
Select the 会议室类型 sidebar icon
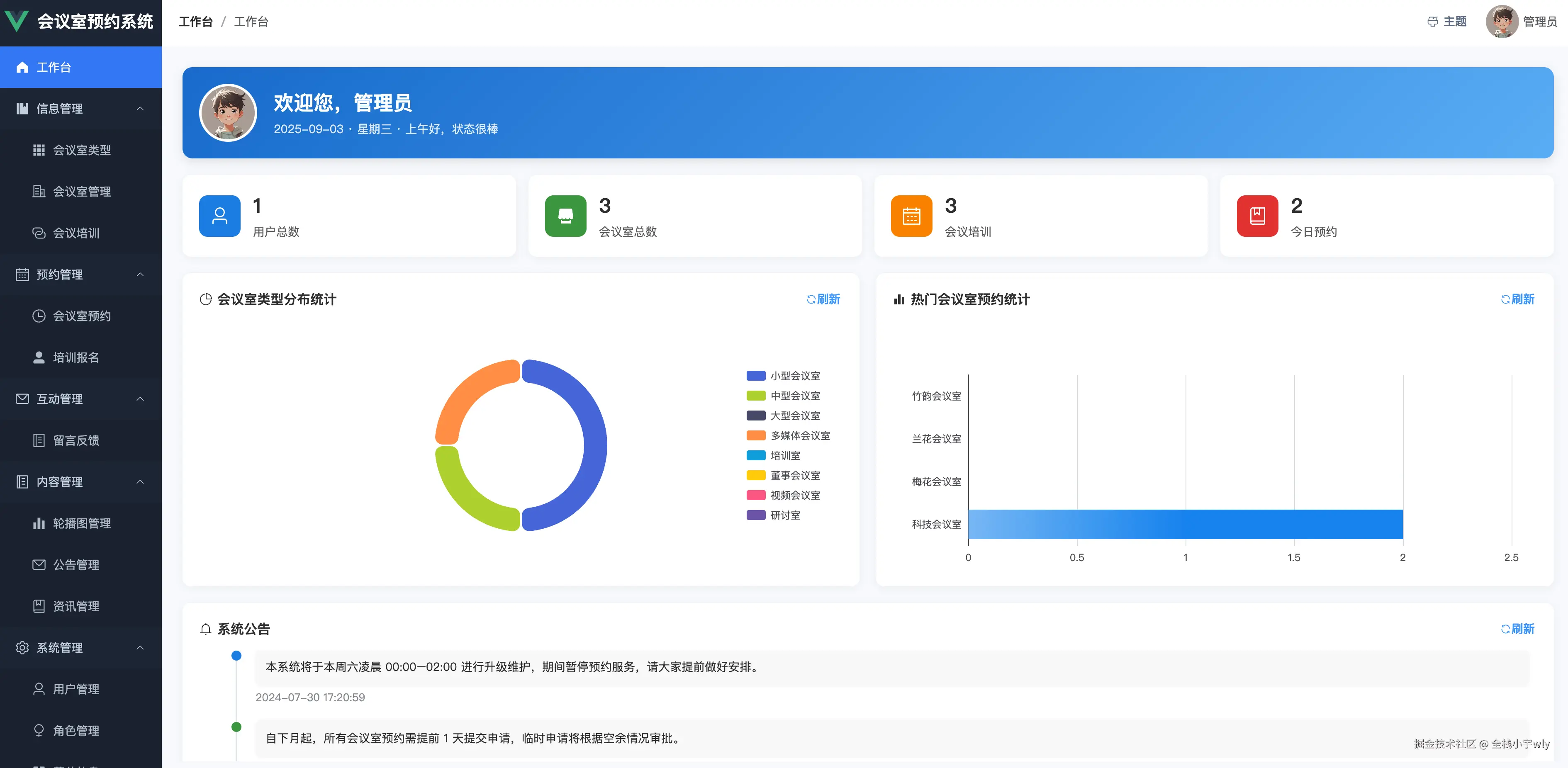[x=39, y=150]
